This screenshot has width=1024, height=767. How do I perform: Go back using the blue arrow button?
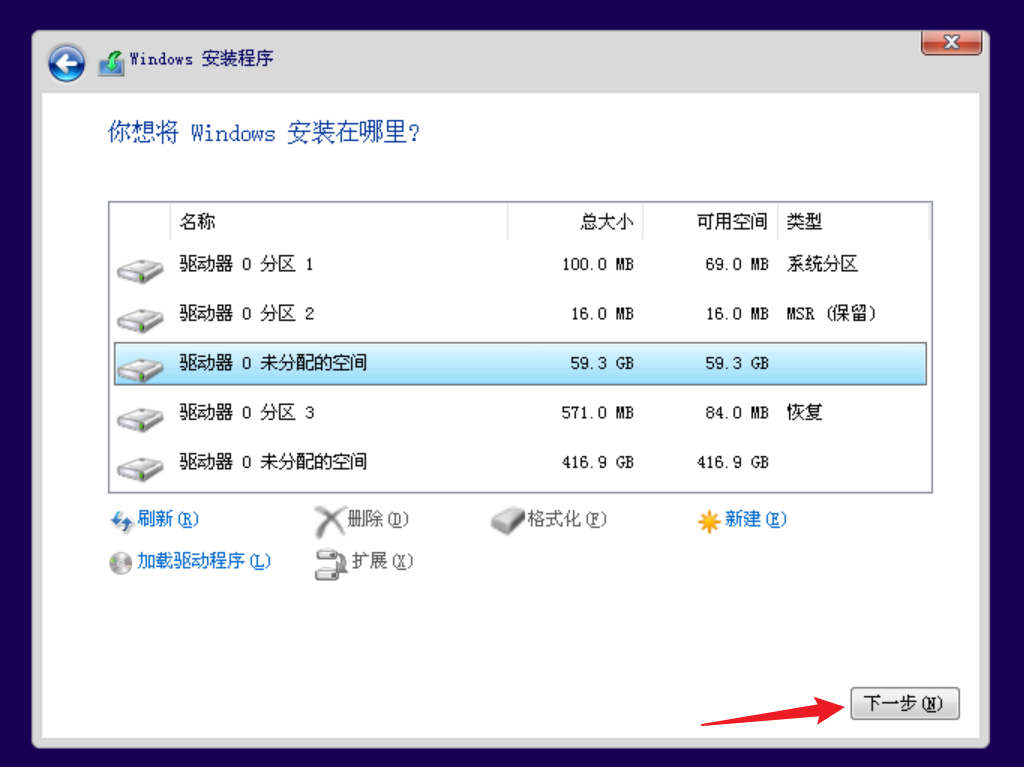[x=66, y=63]
